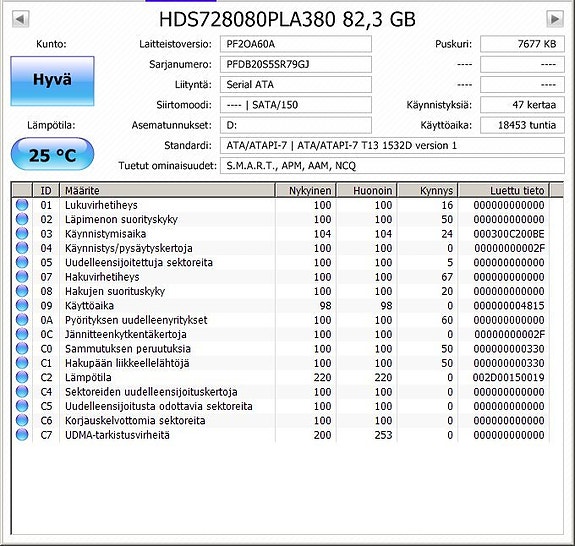Go to next disk with right arrow
Viewport: 575px width, 546px height.
point(555,19)
